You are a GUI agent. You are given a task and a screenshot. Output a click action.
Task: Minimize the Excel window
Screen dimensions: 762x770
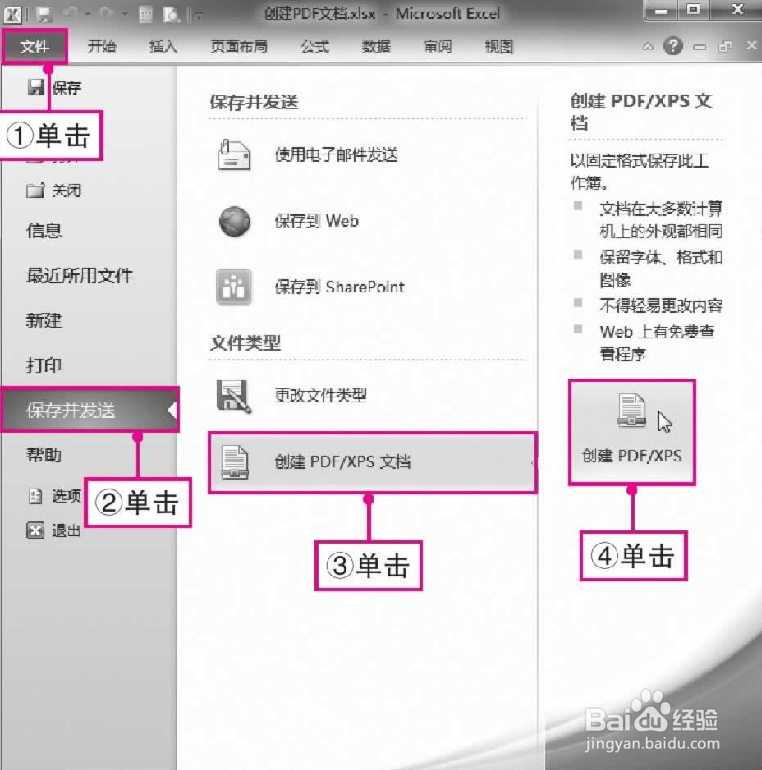661,11
